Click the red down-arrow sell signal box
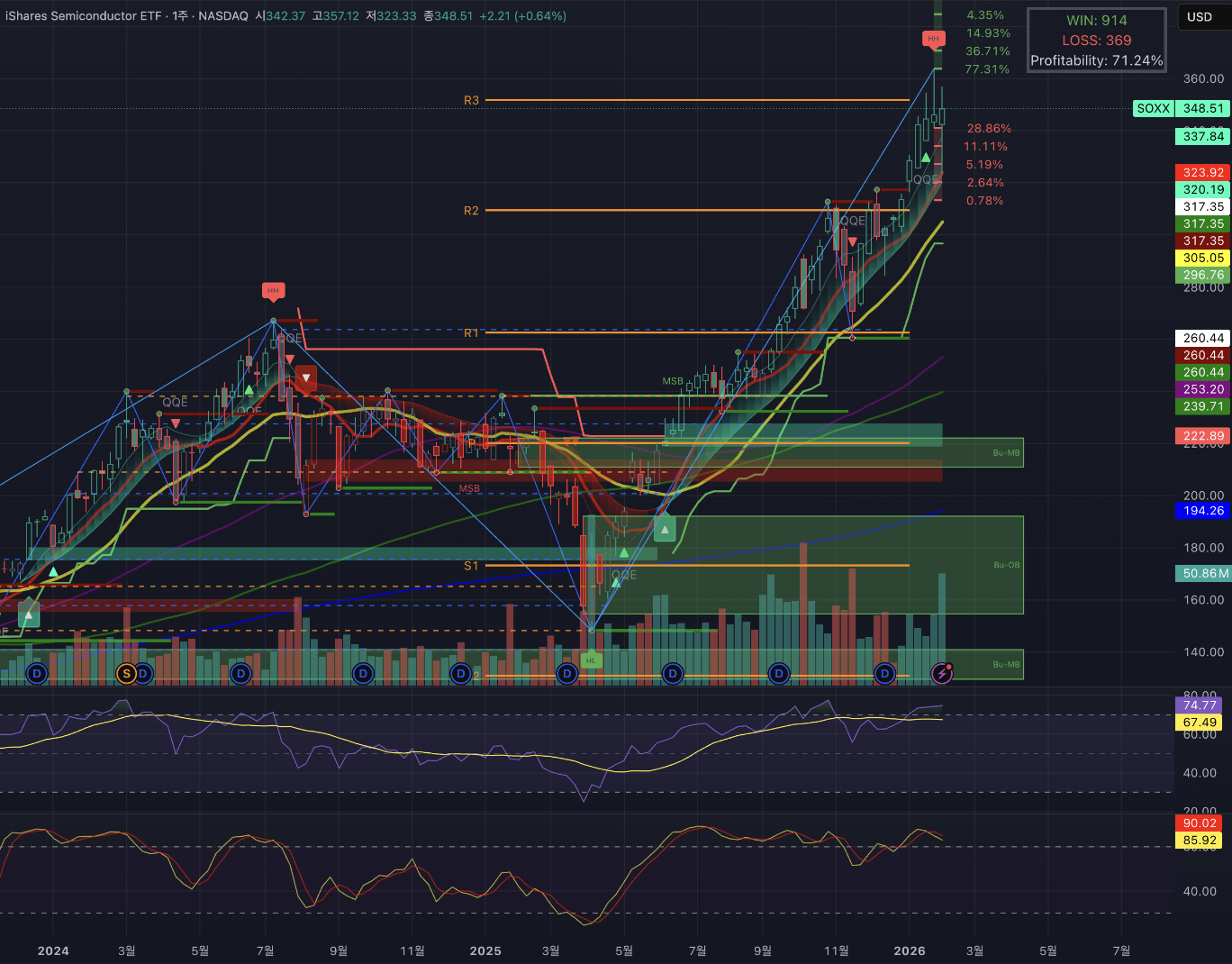Image resolution: width=1232 pixels, height=964 pixels. (x=306, y=377)
